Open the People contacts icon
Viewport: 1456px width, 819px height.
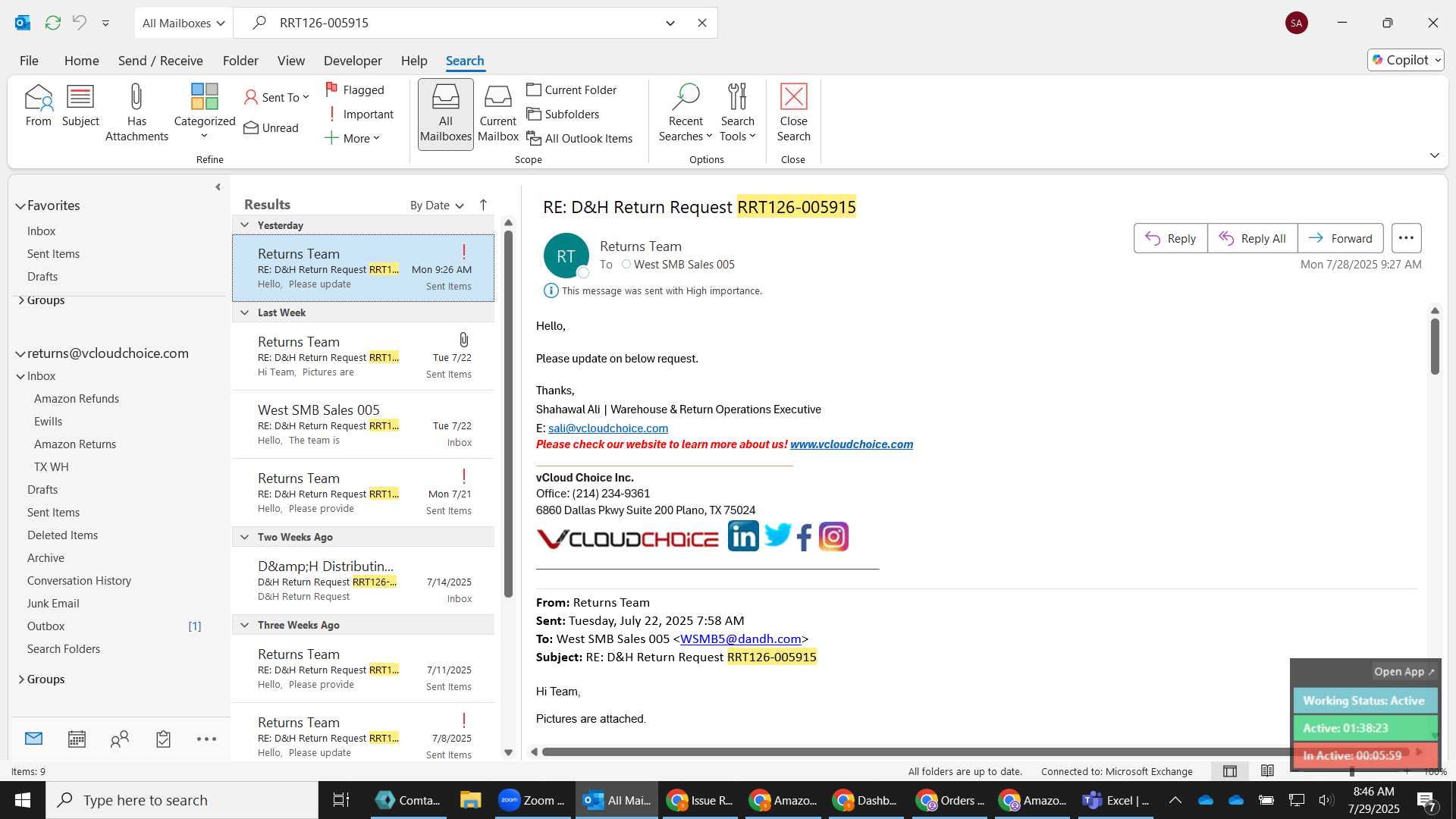[x=120, y=739]
